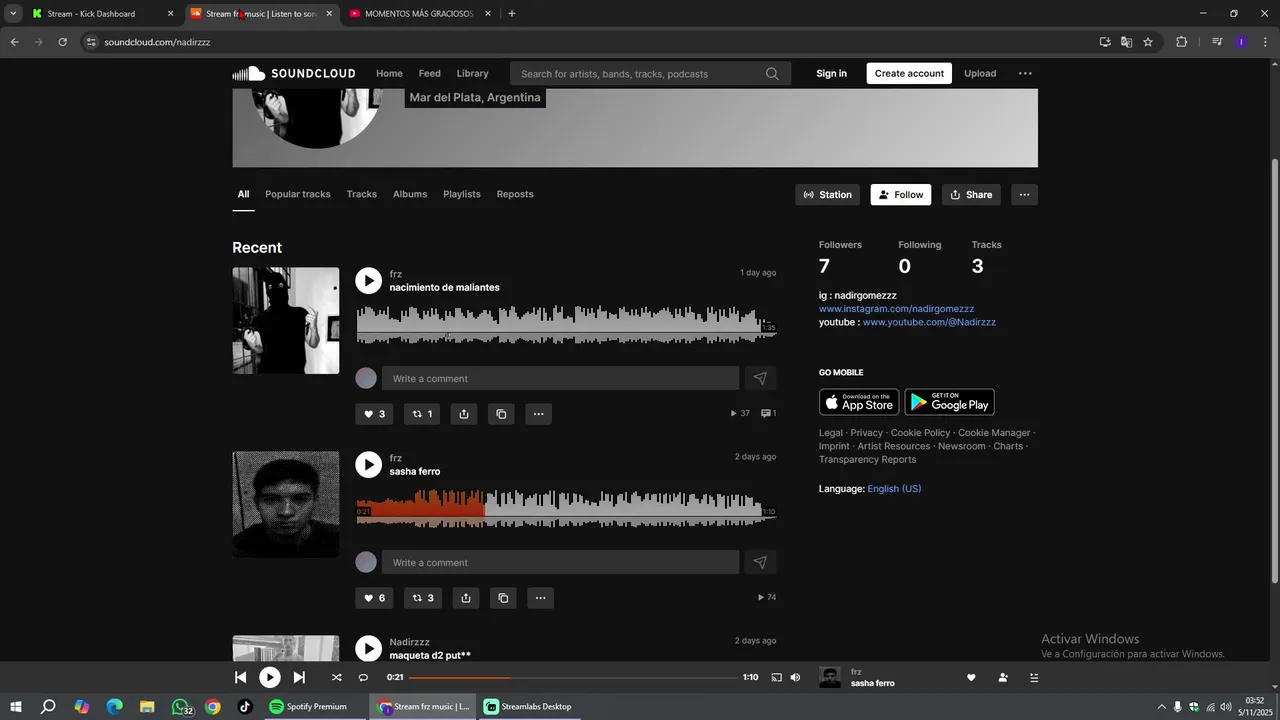This screenshot has height=720, width=1280.
Task: Like current track in player bar
Action: coord(971,677)
